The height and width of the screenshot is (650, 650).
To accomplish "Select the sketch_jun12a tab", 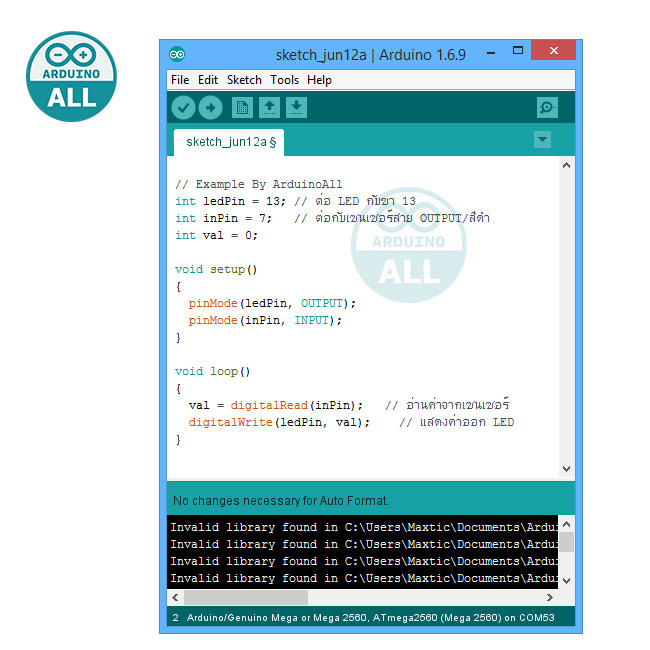I will coord(229,142).
